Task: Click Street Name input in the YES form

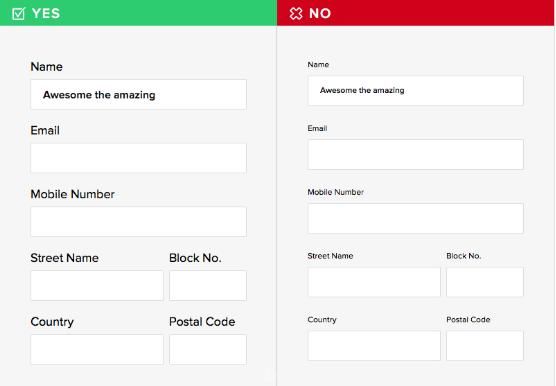Action: pos(97,286)
